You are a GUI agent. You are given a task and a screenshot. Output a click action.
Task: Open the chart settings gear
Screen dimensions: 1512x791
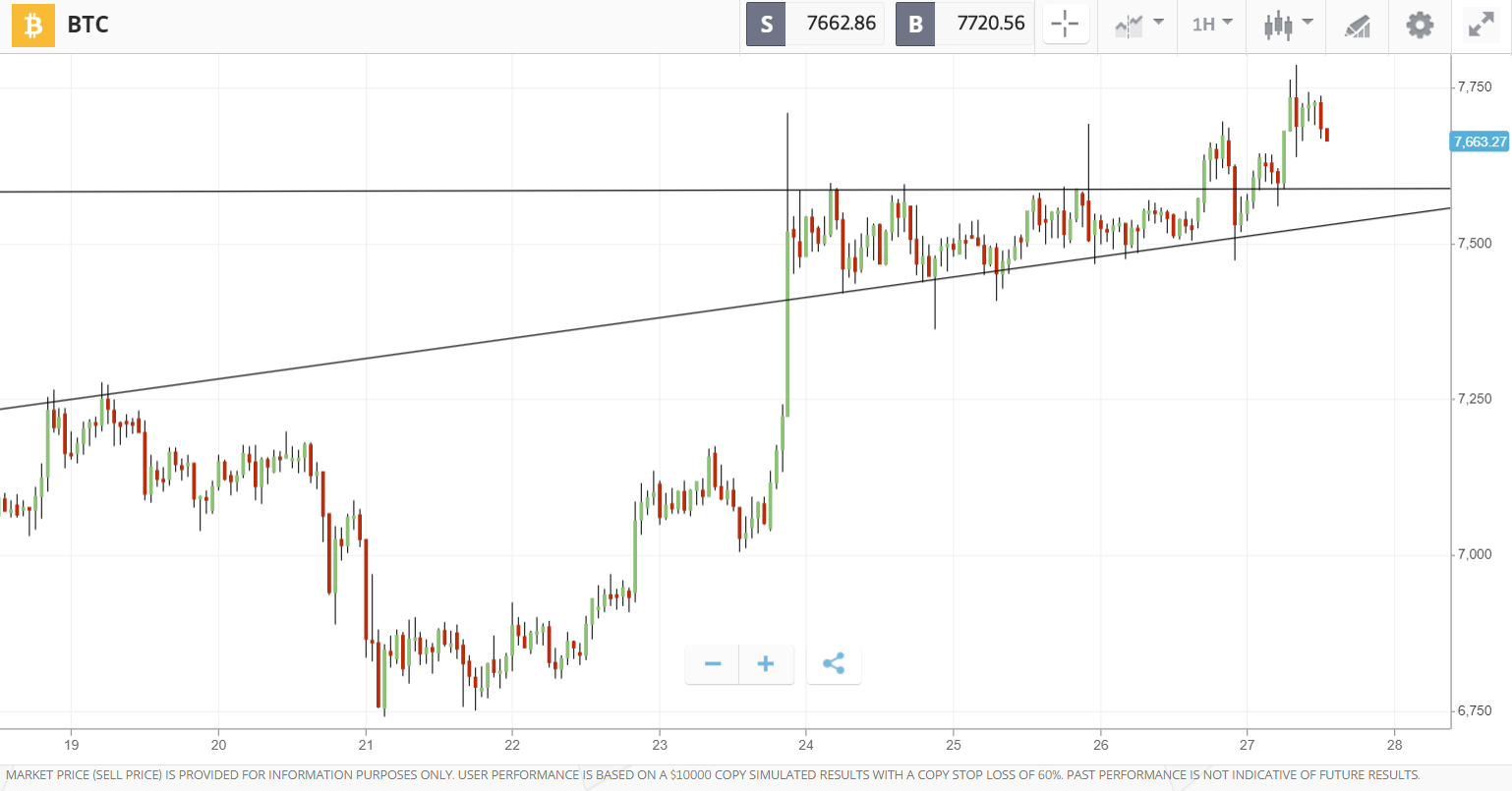(x=1420, y=26)
